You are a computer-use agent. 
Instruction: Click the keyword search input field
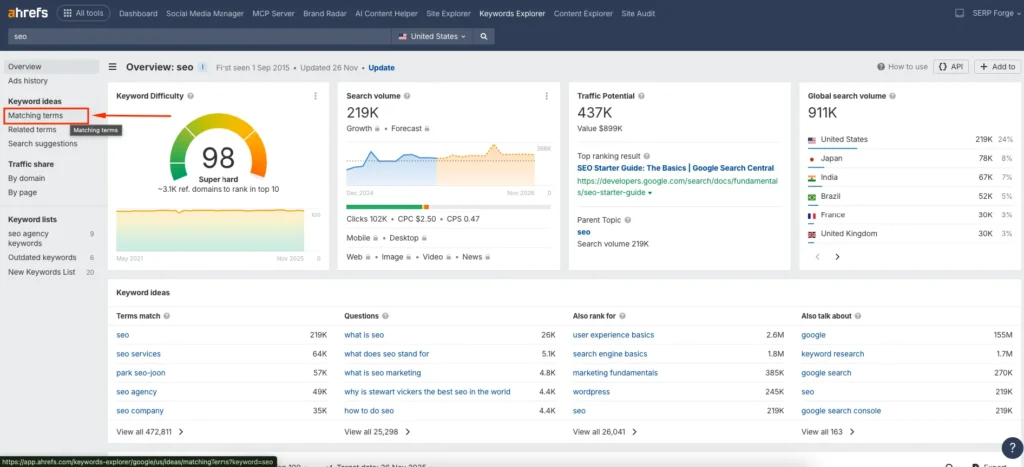198,36
